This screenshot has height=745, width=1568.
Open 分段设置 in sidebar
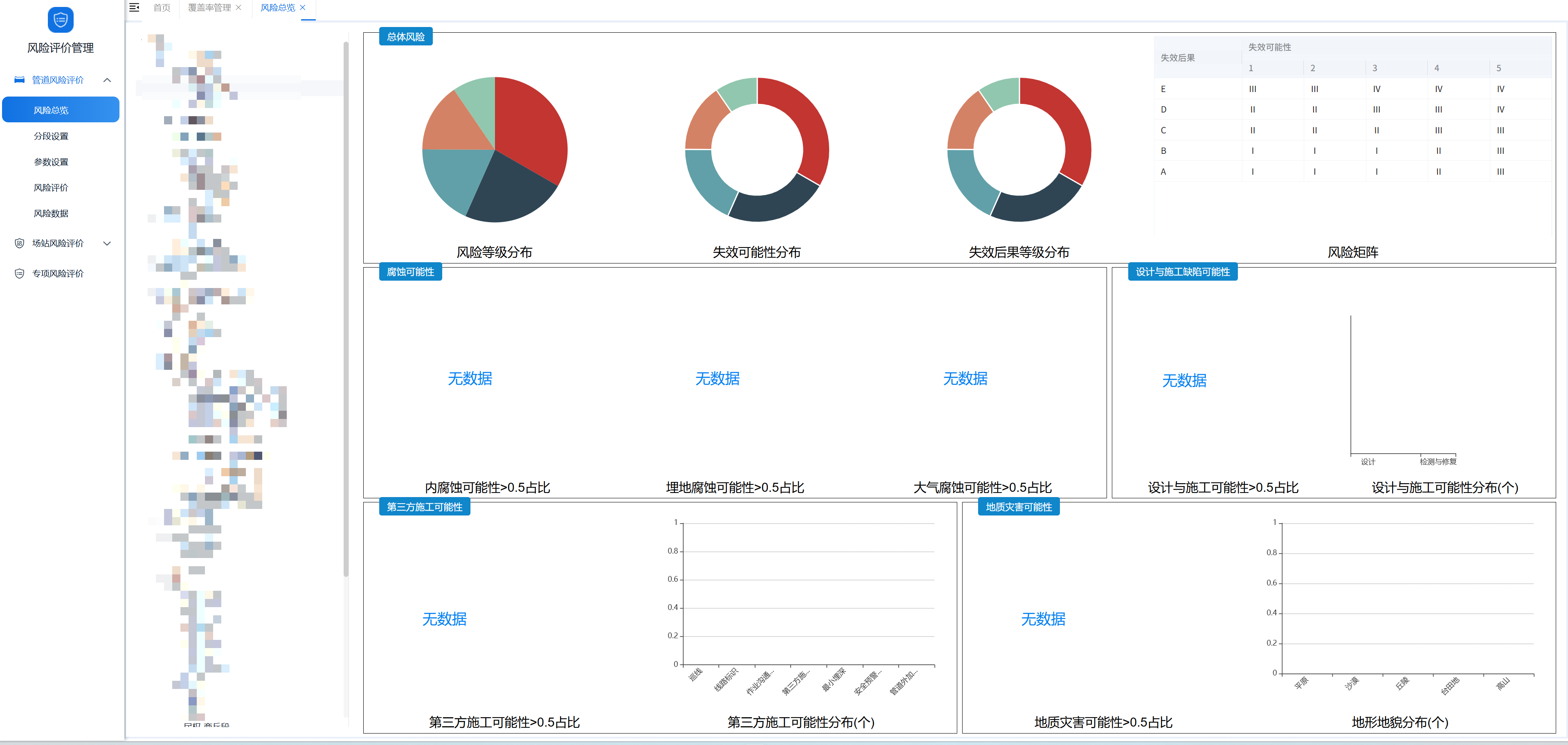coord(51,136)
